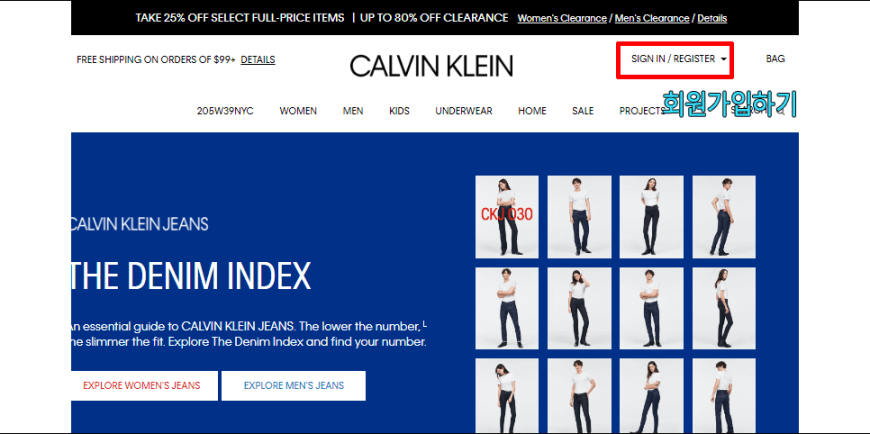870x434 pixels.
Task: Click the Calvin Klein logo
Action: click(x=431, y=66)
